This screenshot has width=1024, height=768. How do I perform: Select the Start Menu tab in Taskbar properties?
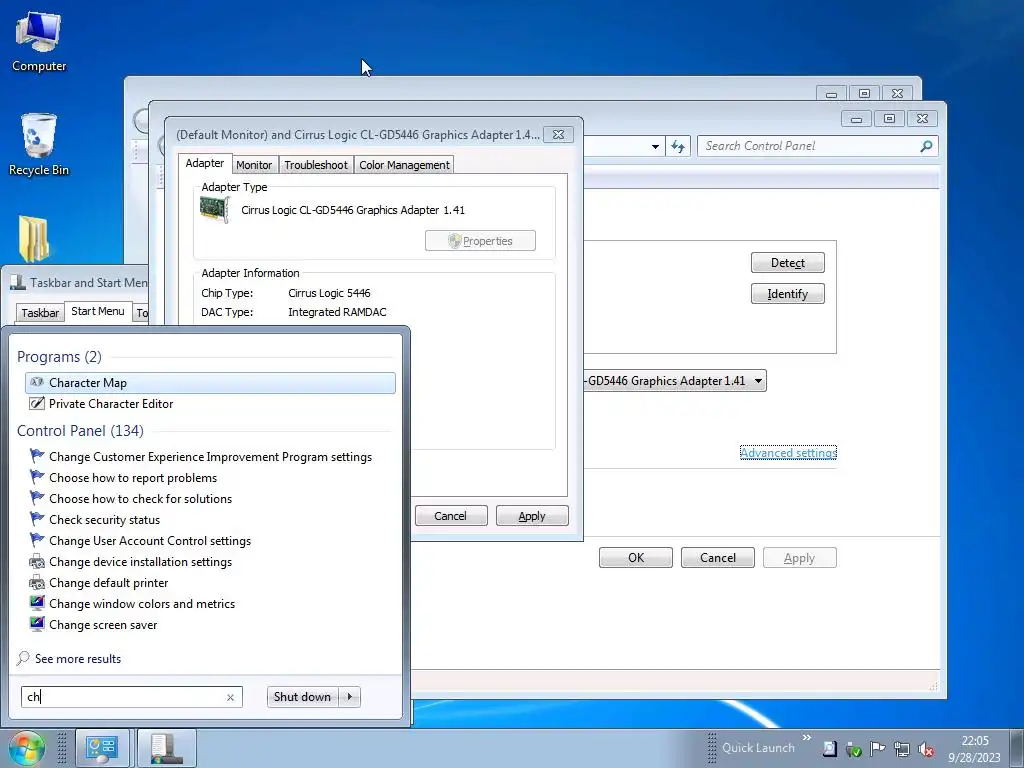[x=98, y=312]
